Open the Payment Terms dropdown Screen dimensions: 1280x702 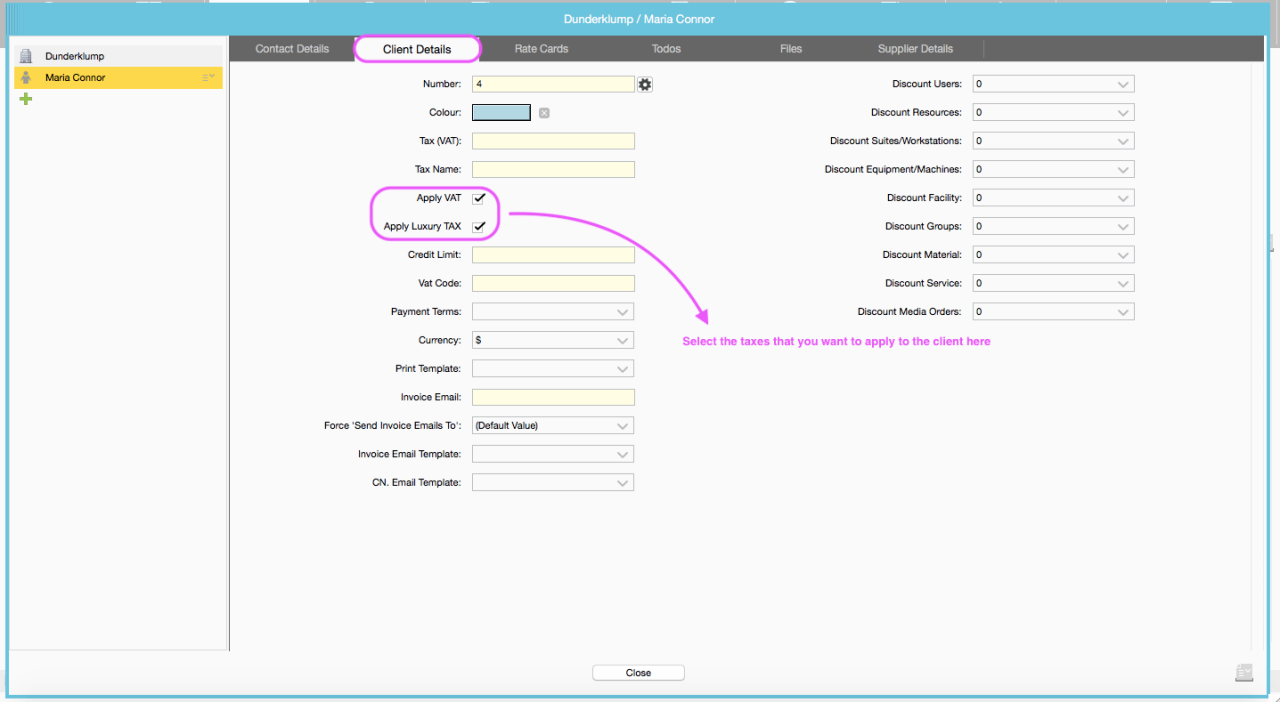coord(553,312)
